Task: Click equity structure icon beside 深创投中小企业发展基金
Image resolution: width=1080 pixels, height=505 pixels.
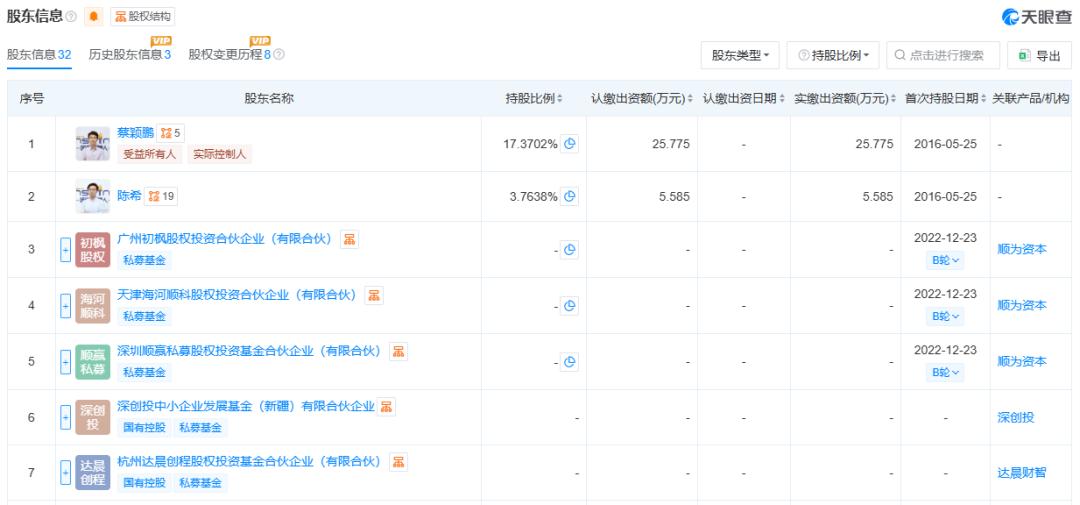Action: coord(386,406)
